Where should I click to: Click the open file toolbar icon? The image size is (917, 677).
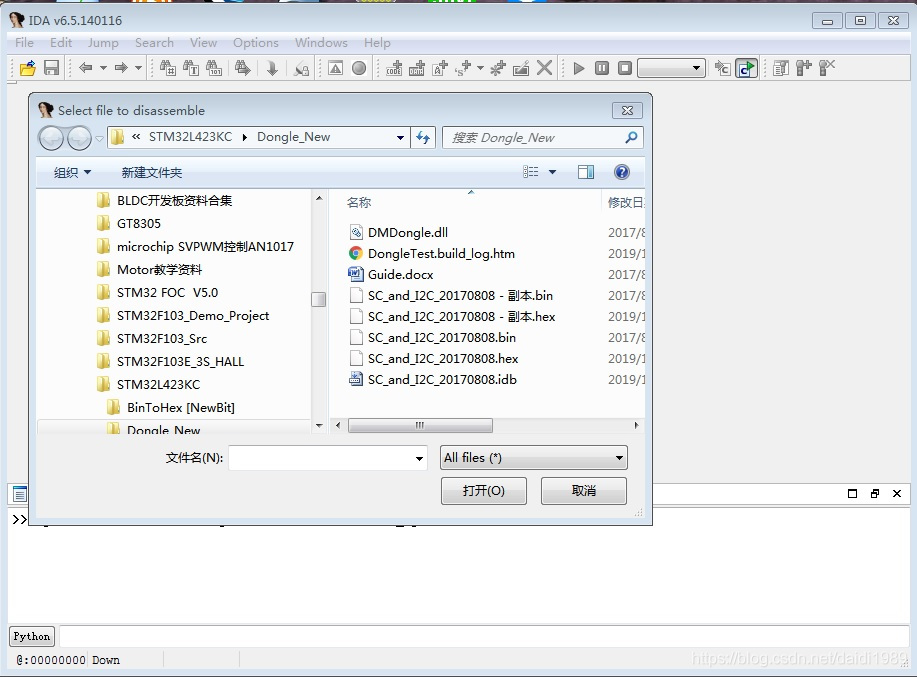coord(27,68)
